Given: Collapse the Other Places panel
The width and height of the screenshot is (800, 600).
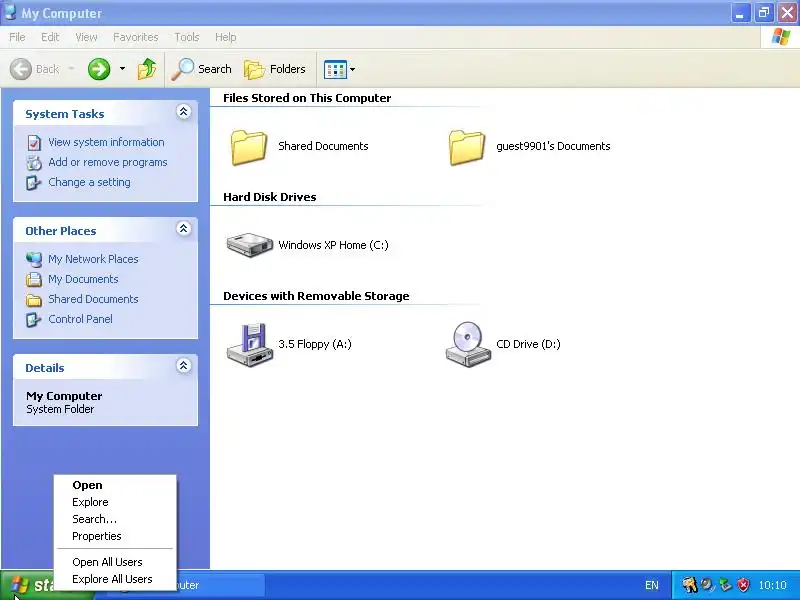Looking at the screenshot, I should 184,228.
